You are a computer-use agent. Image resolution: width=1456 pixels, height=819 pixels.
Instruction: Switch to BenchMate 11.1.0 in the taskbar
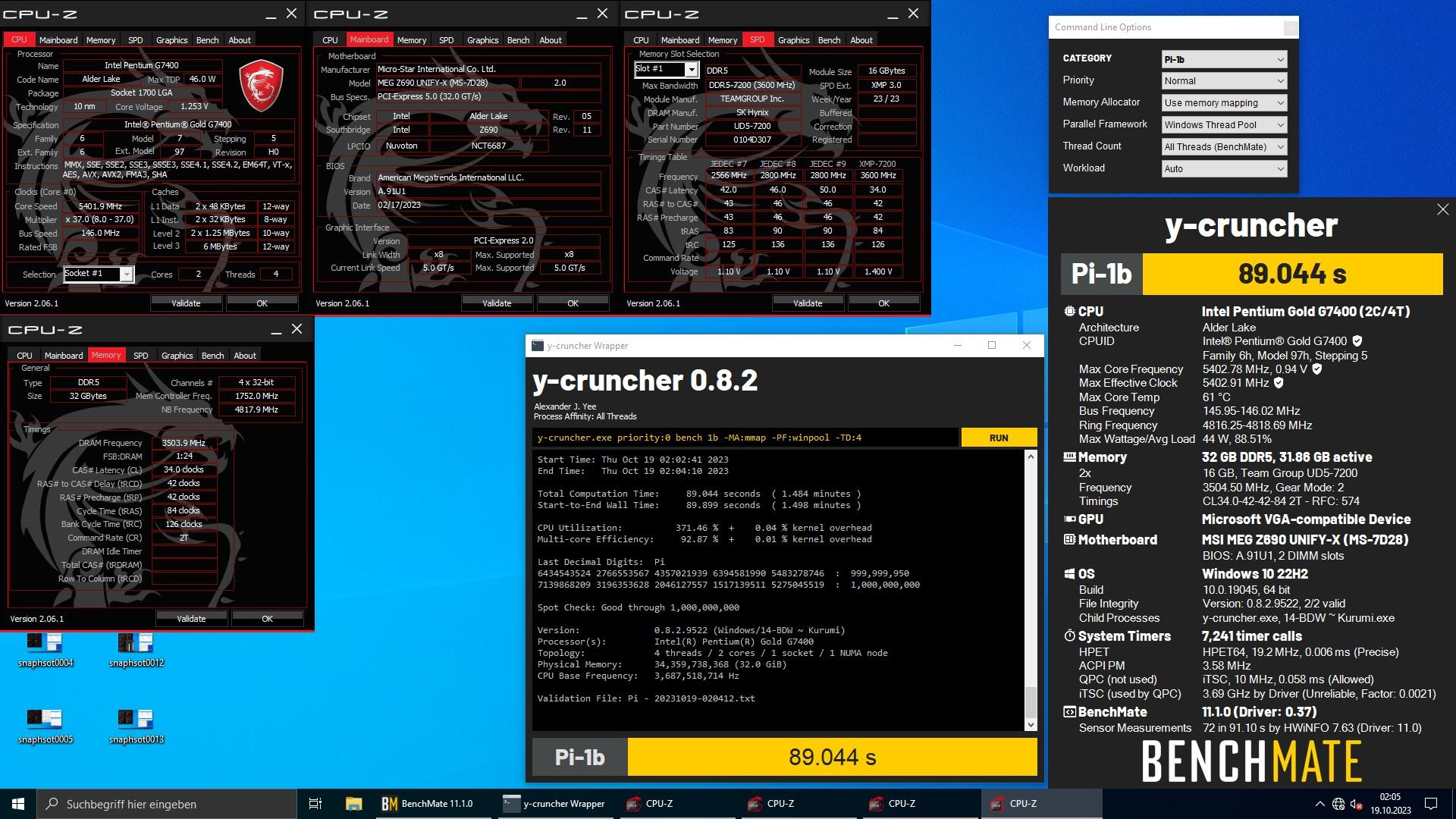click(428, 804)
